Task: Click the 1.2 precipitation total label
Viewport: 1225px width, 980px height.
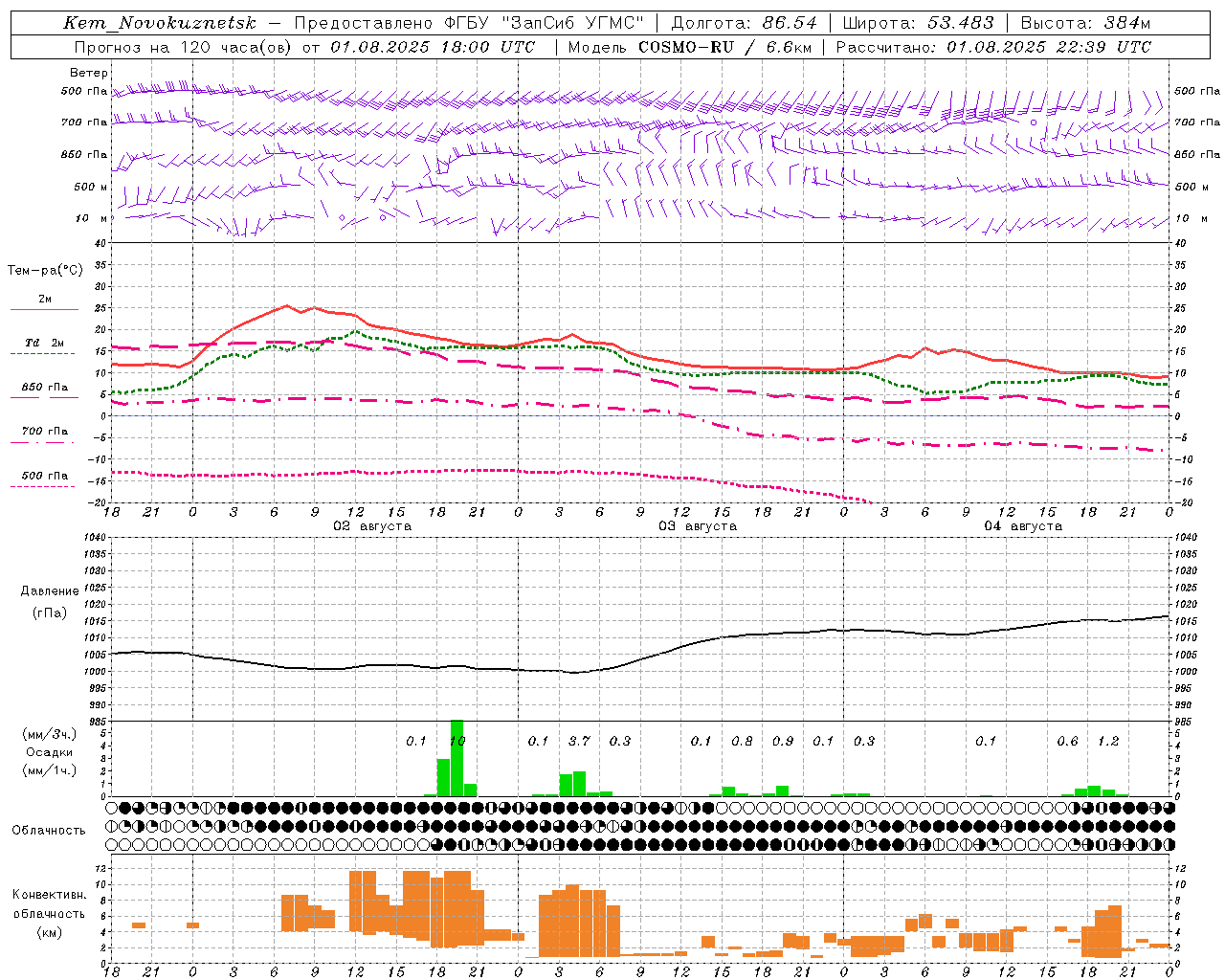Action: 1108,741
